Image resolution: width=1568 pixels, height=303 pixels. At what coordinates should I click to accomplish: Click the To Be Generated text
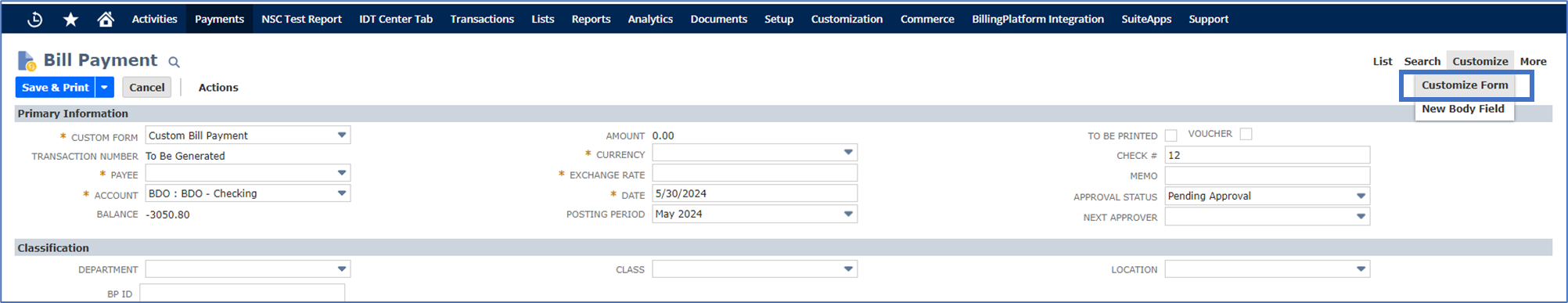(x=185, y=156)
